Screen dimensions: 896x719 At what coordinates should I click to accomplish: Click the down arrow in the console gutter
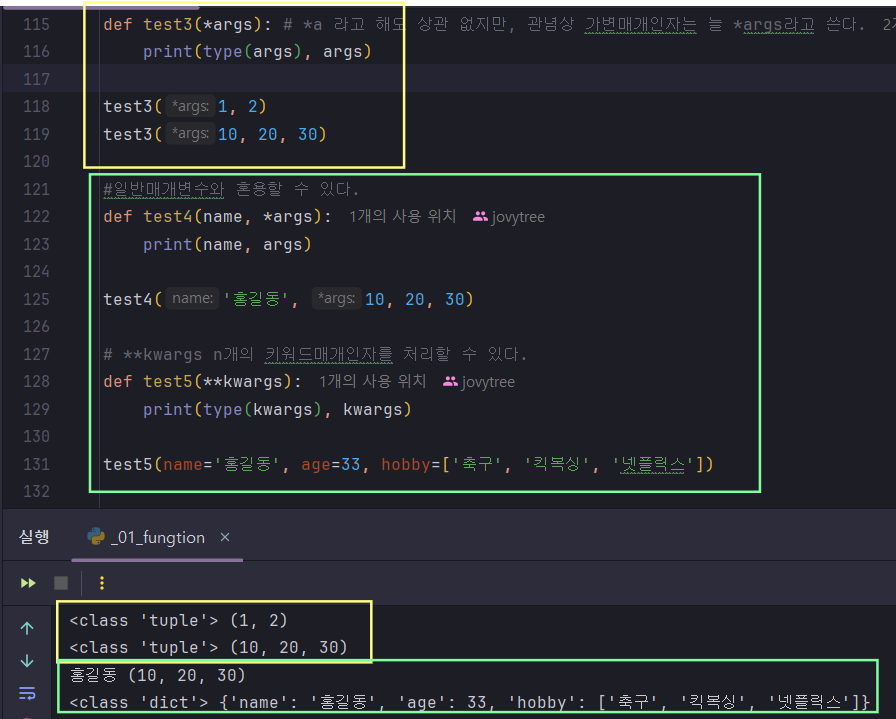point(27,661)
